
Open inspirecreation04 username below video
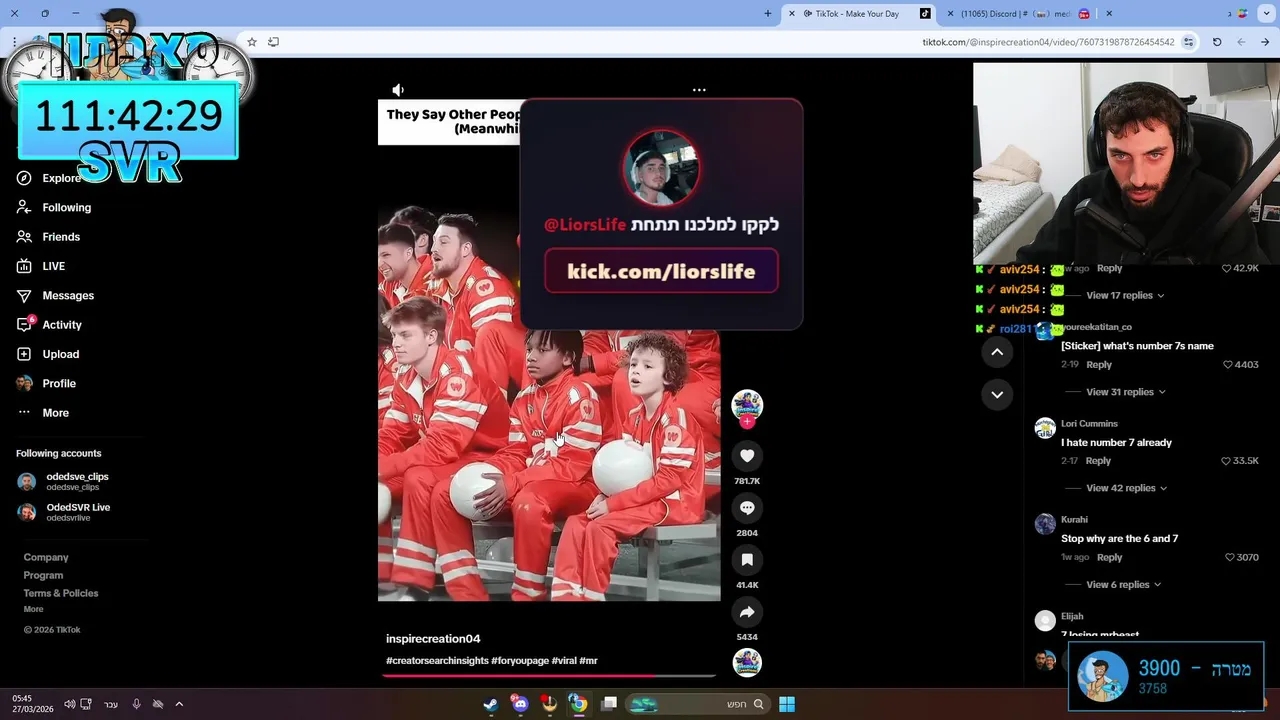pyautogui.click(x=433, y=639)
